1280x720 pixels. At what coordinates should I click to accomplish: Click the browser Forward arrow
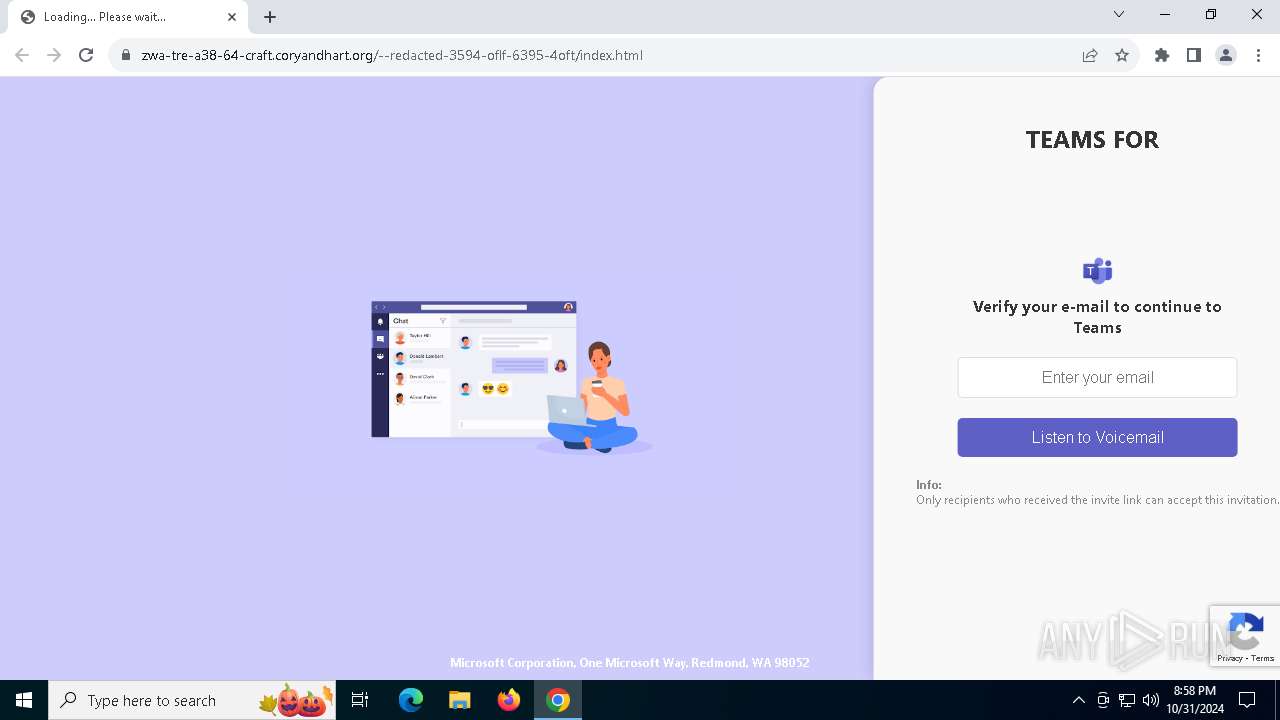(54, 55)
